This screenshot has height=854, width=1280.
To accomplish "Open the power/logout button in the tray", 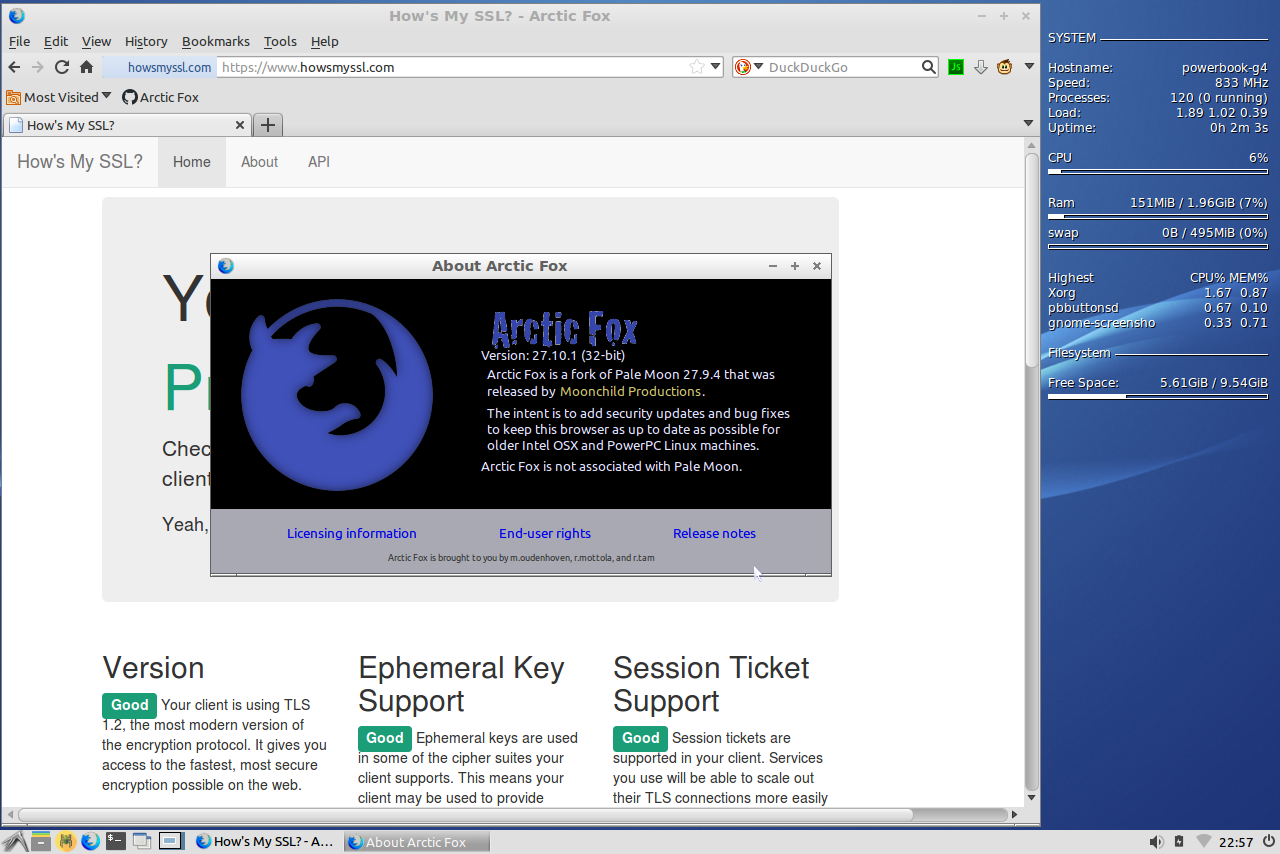I will pyautogui.click(x=1267, y=842).
